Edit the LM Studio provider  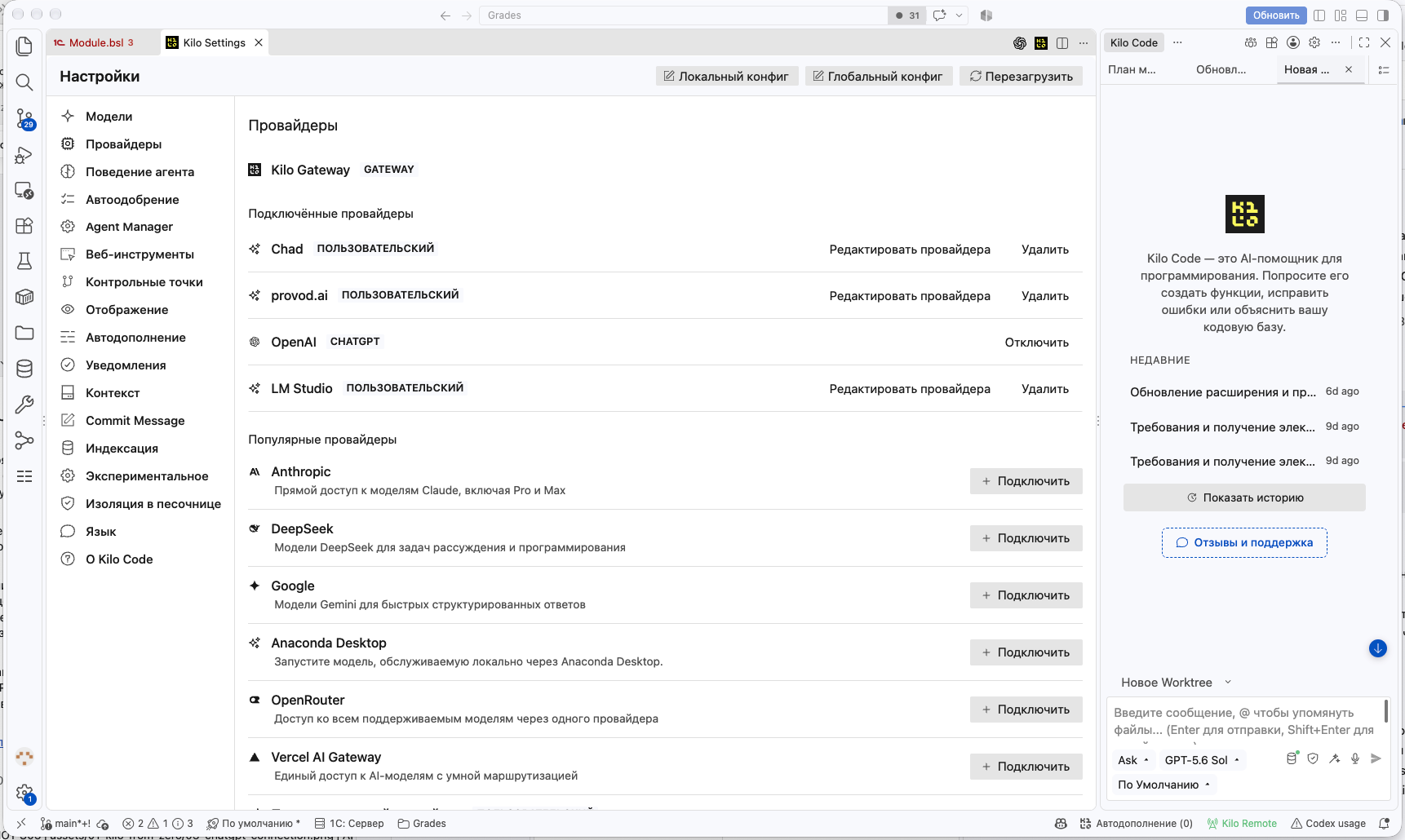coord(910,389)
